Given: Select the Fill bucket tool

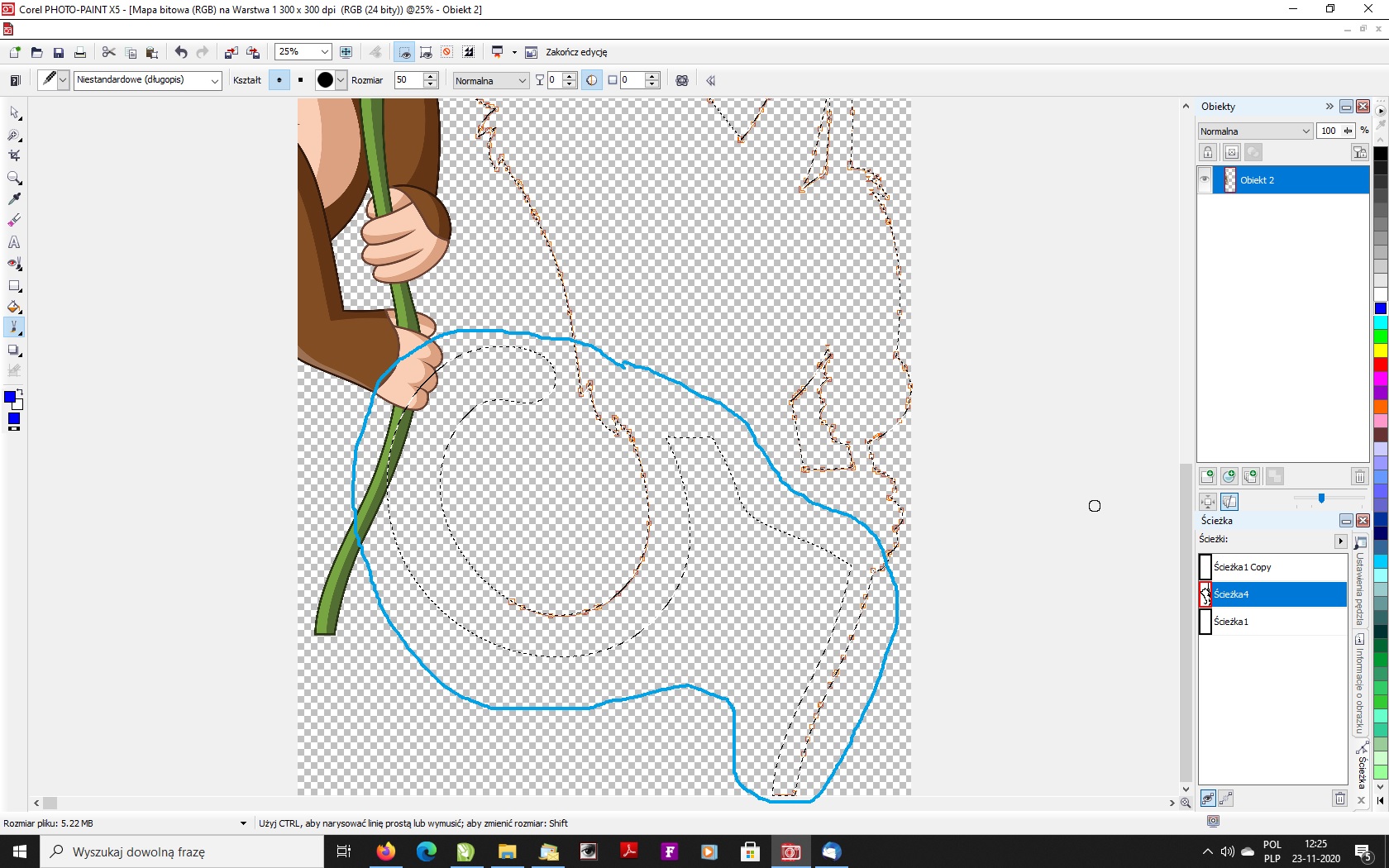Looking at the screenshot, I should [x=14, y=307].
